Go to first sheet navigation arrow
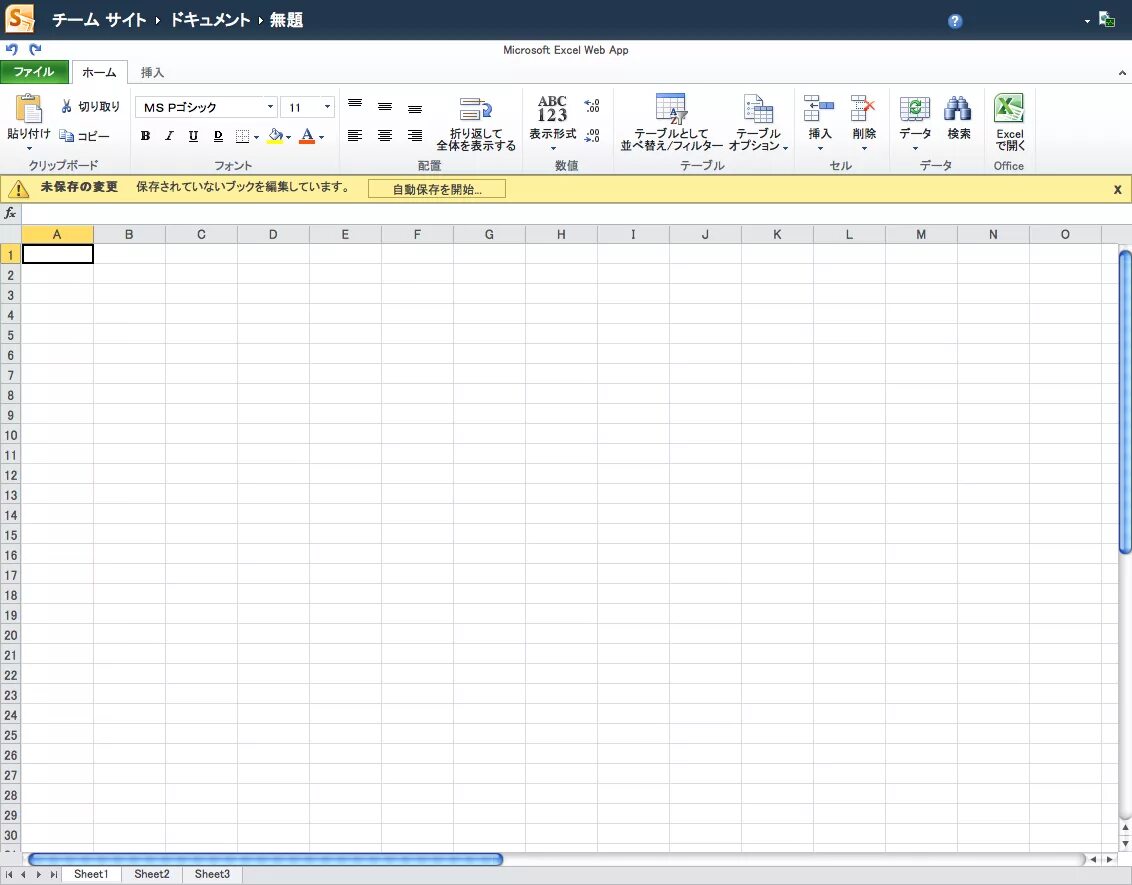The height and width of the screenshot is (885, 1132). pyautogui.click(x=9, y=875)
